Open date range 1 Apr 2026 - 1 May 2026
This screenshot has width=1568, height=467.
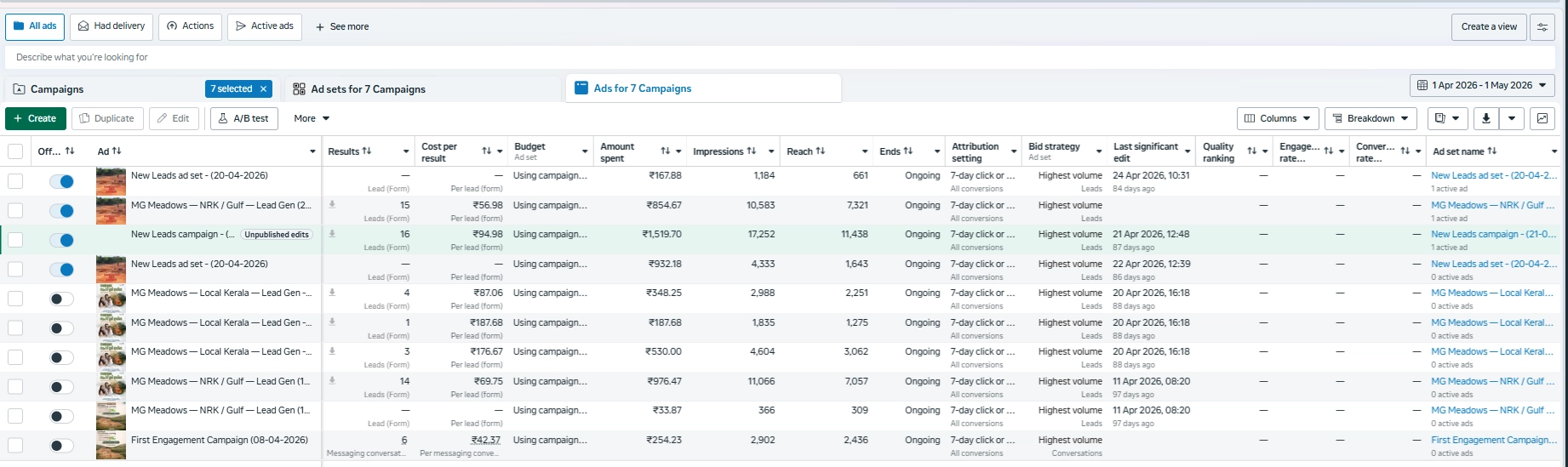tap(1482, 86)
